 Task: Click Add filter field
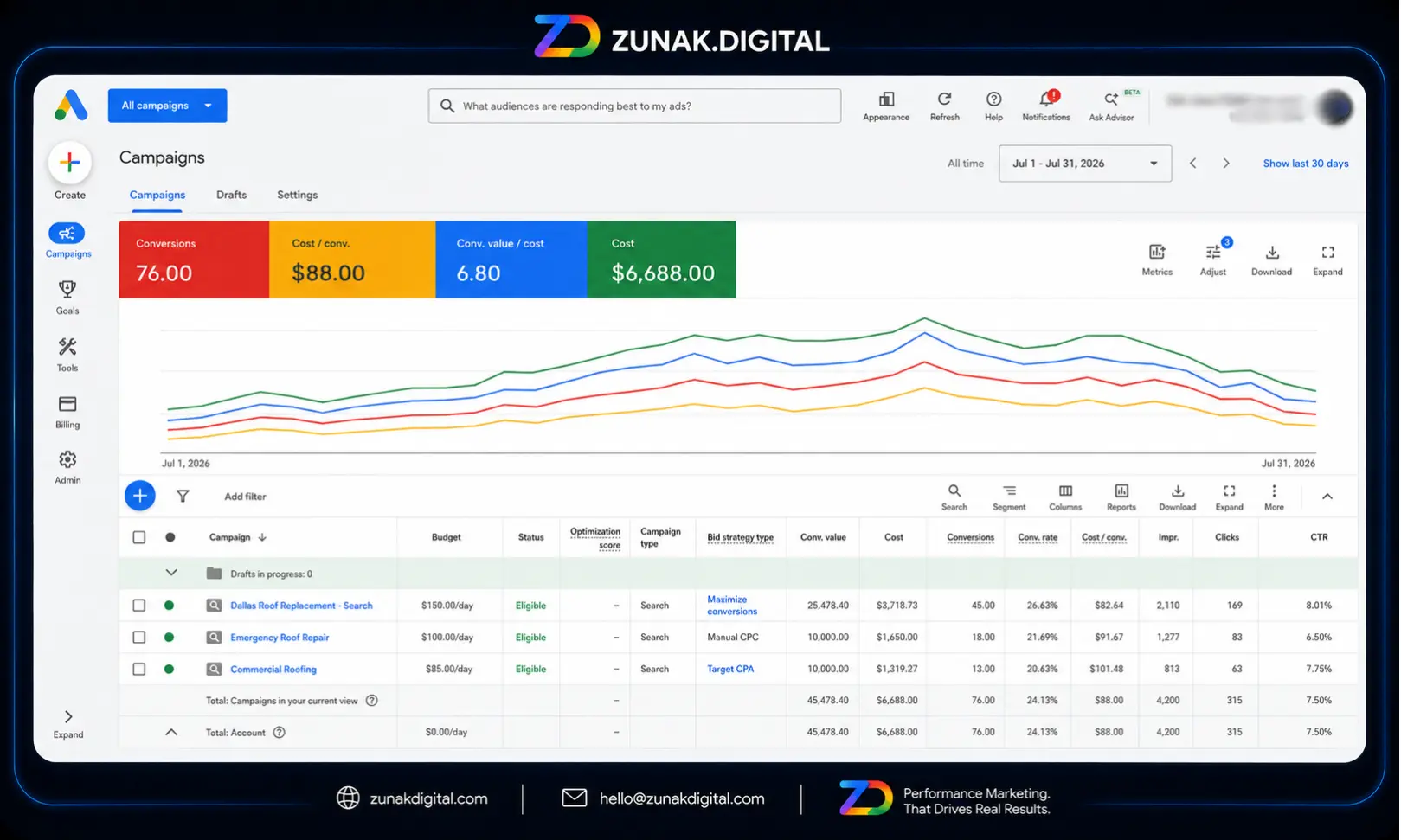click(245, 497)
